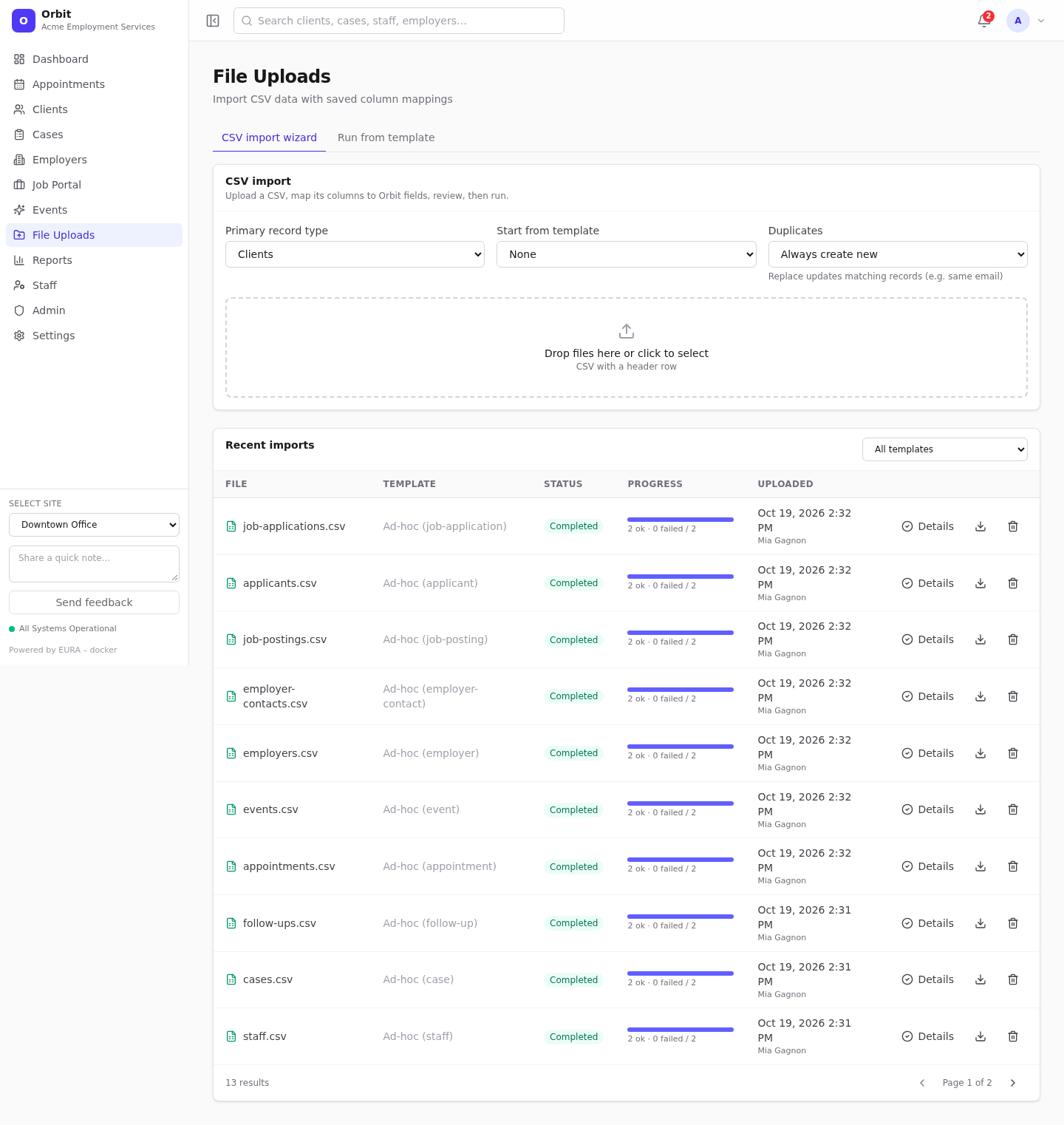Open Settings in the sidebar

click(x=94, y=336)
